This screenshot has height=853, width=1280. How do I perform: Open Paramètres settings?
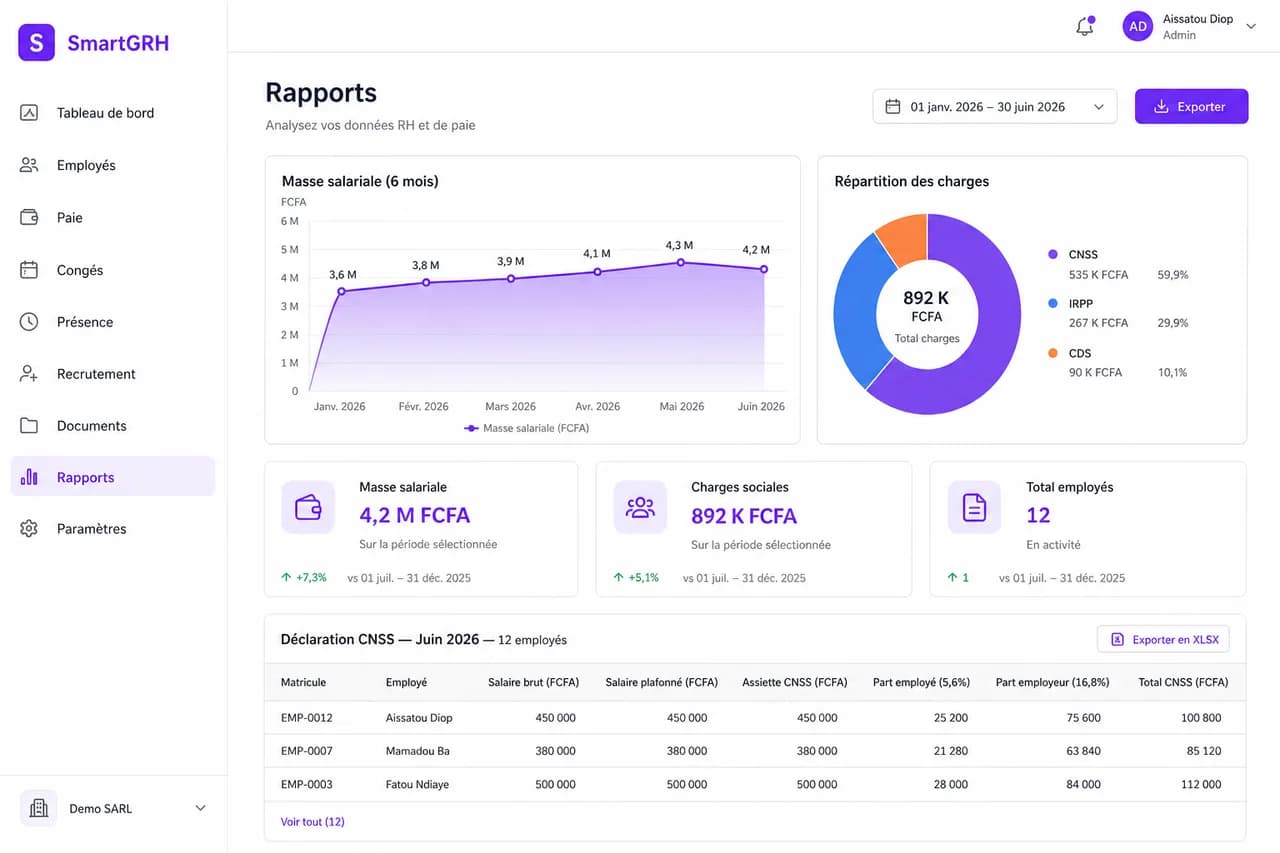tap(112, 529)
